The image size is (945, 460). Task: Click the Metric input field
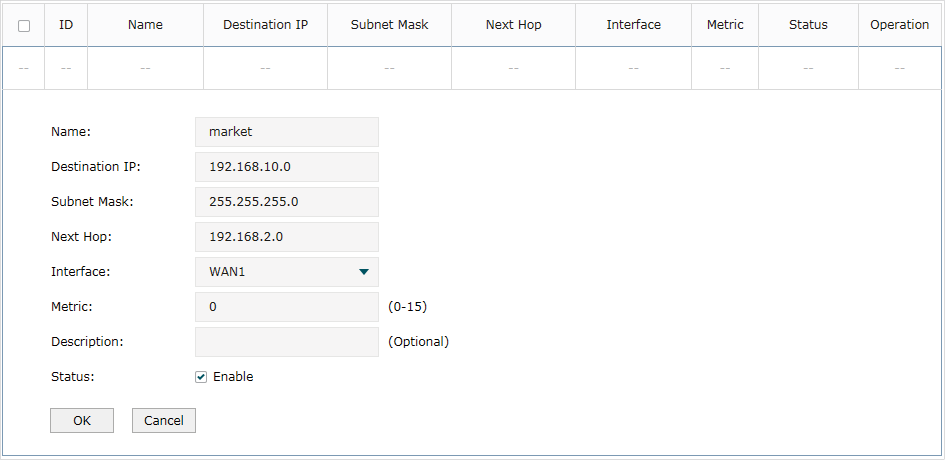287,307
